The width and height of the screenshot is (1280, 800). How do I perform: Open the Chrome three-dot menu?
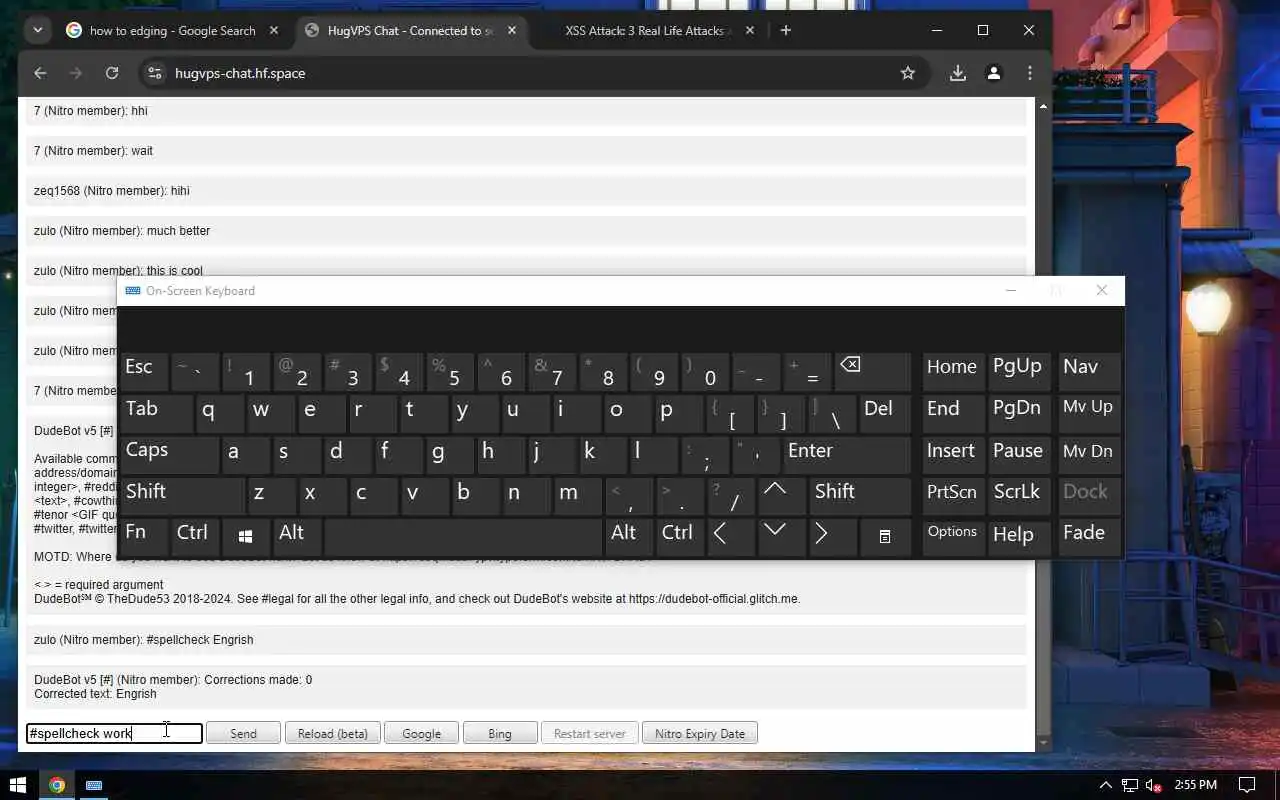[1030, 73]
